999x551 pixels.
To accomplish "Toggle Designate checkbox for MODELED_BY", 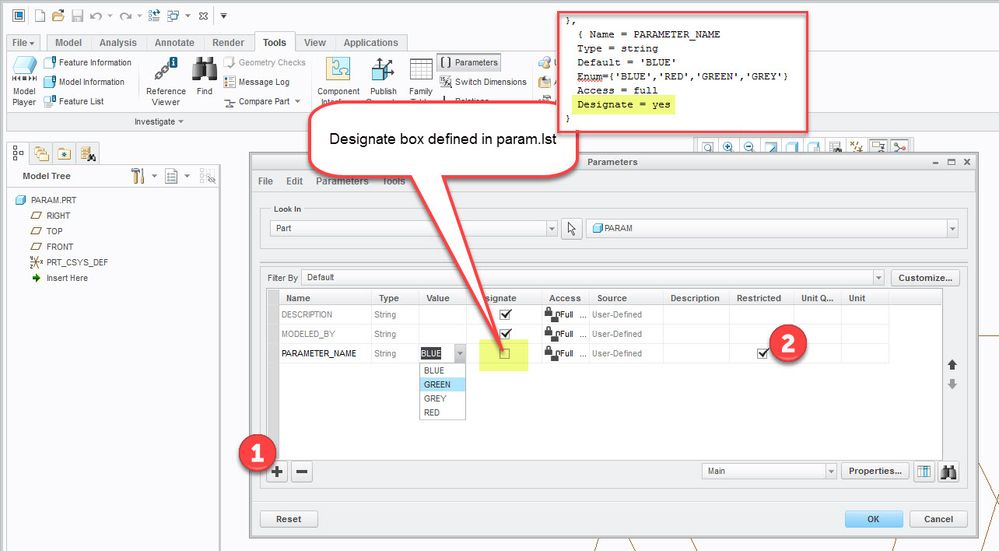I will [505, 333].
